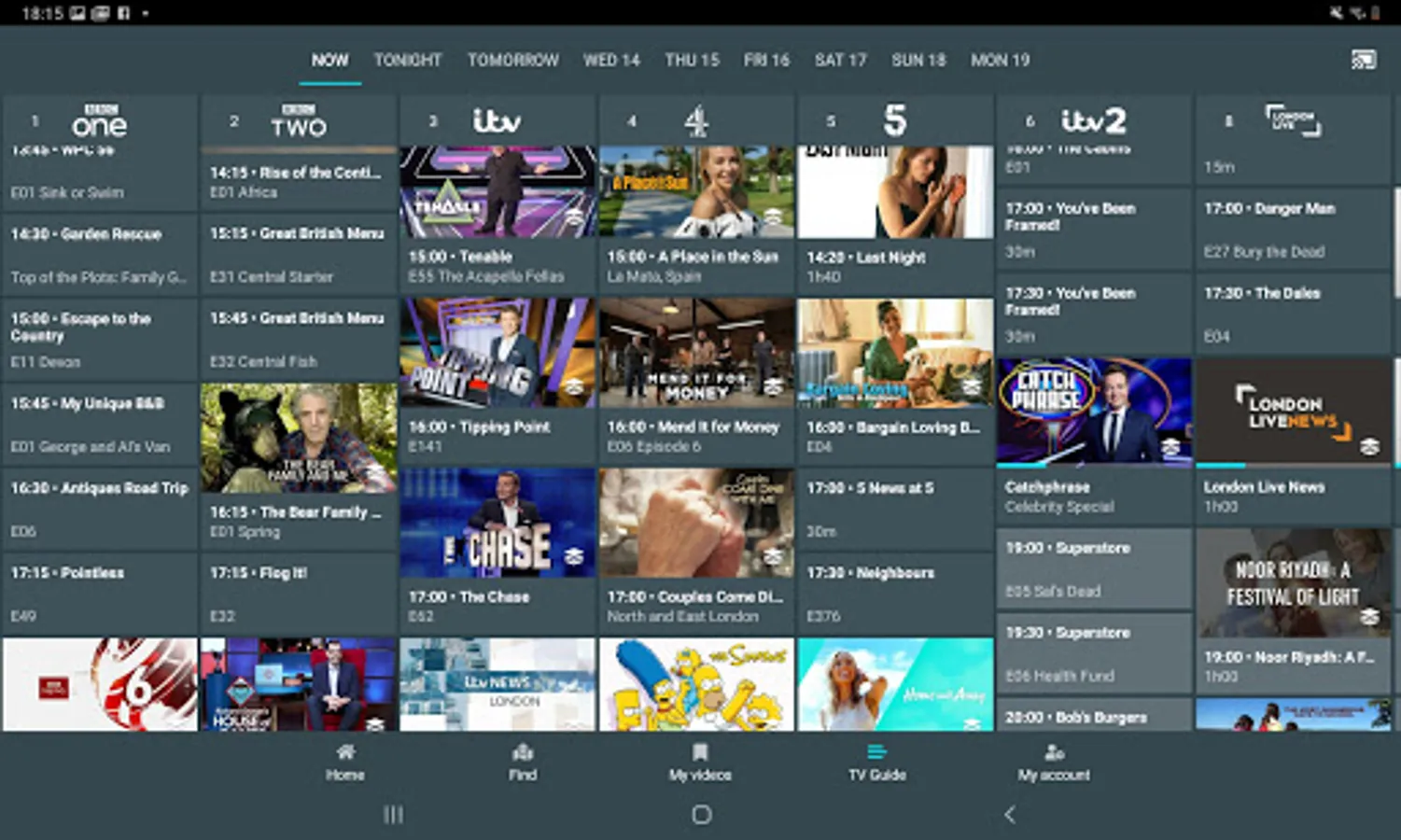Open Find in bottom navigation

[x=523, y=763]
